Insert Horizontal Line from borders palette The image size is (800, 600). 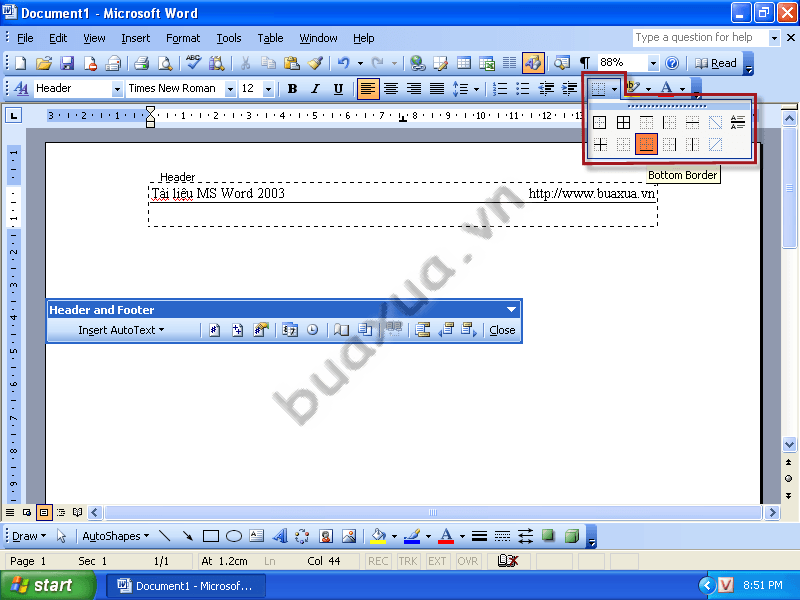(738, 122)
